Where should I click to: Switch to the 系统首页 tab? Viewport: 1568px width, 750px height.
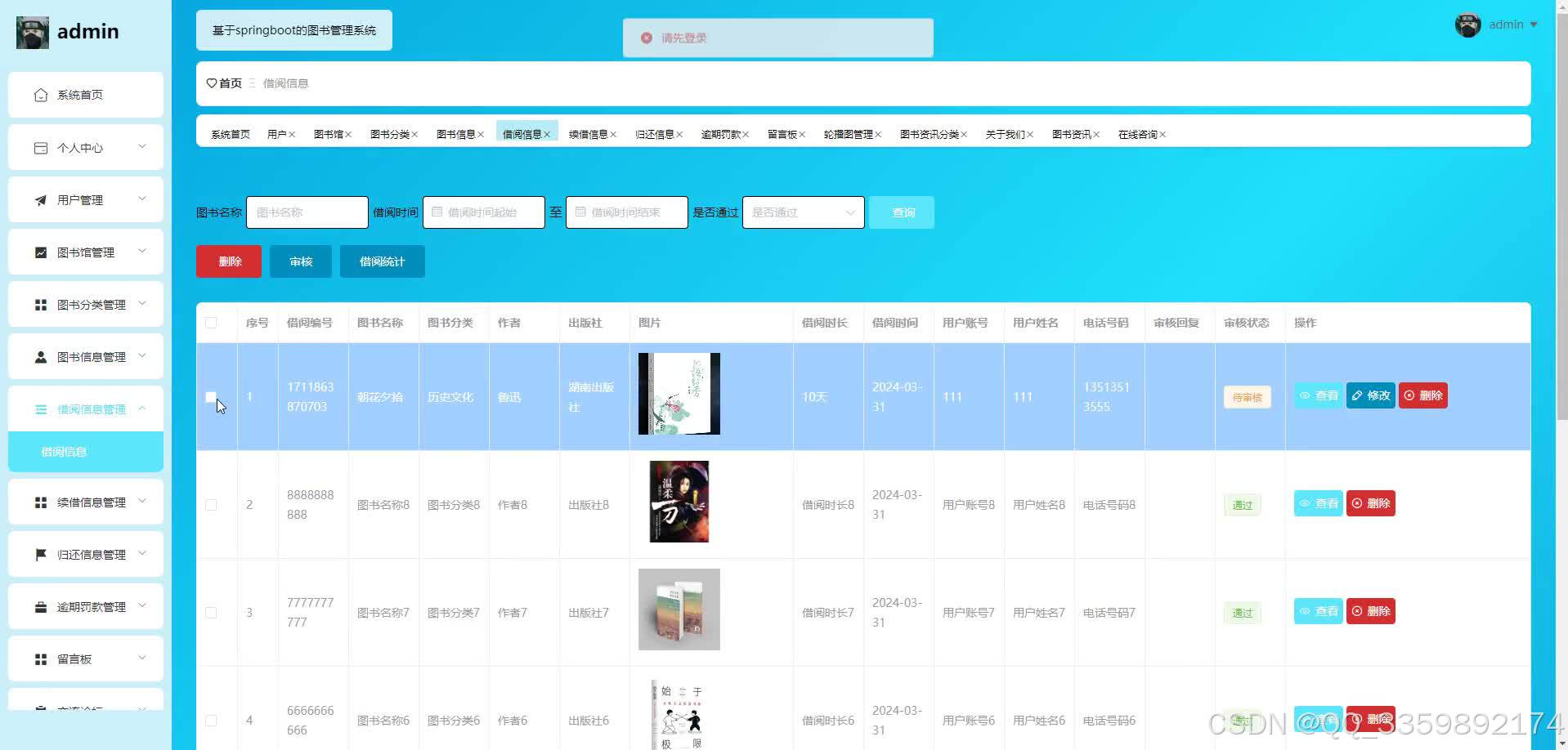[231, 135]
